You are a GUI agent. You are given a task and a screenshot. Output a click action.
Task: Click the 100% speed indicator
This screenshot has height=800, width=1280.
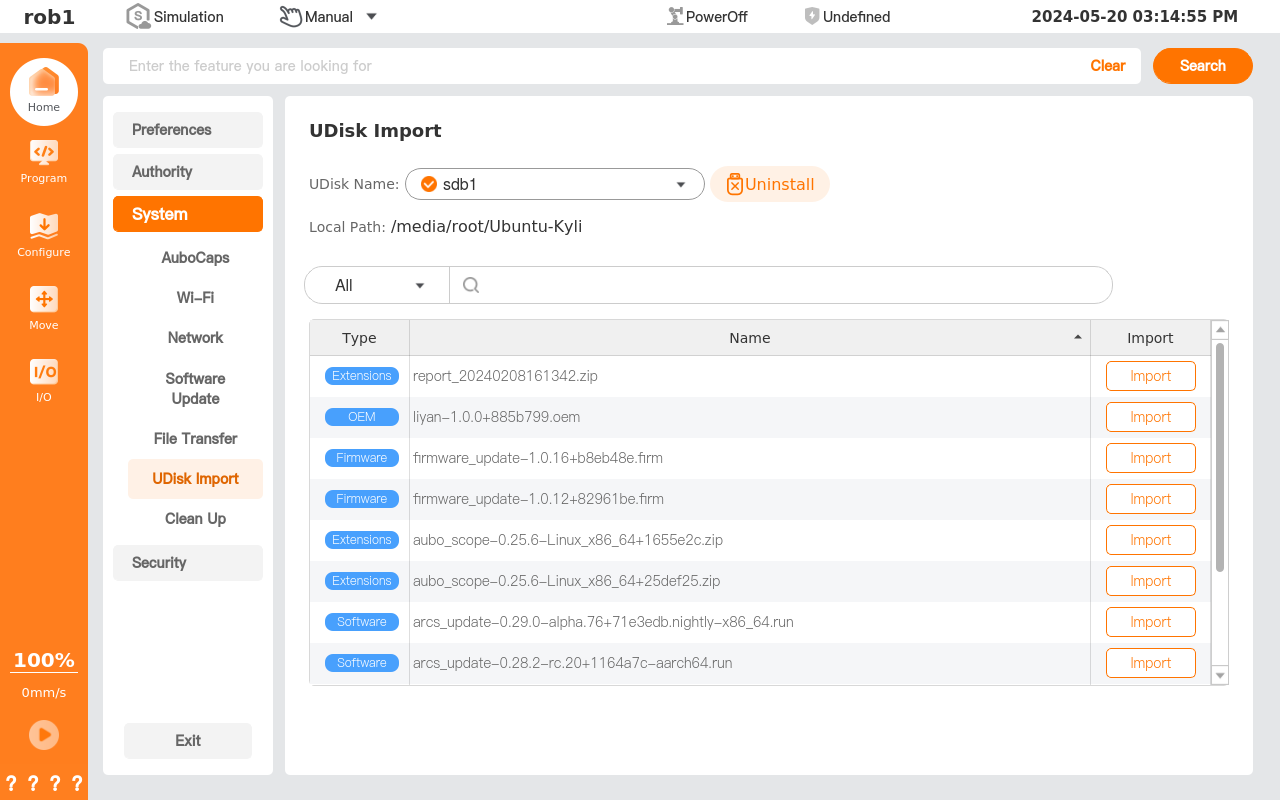point(44,661)
